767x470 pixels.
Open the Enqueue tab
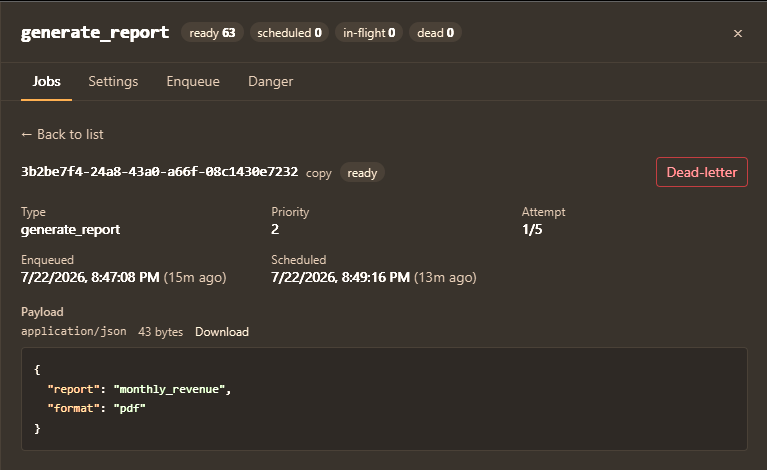click(x=193, y=81)
